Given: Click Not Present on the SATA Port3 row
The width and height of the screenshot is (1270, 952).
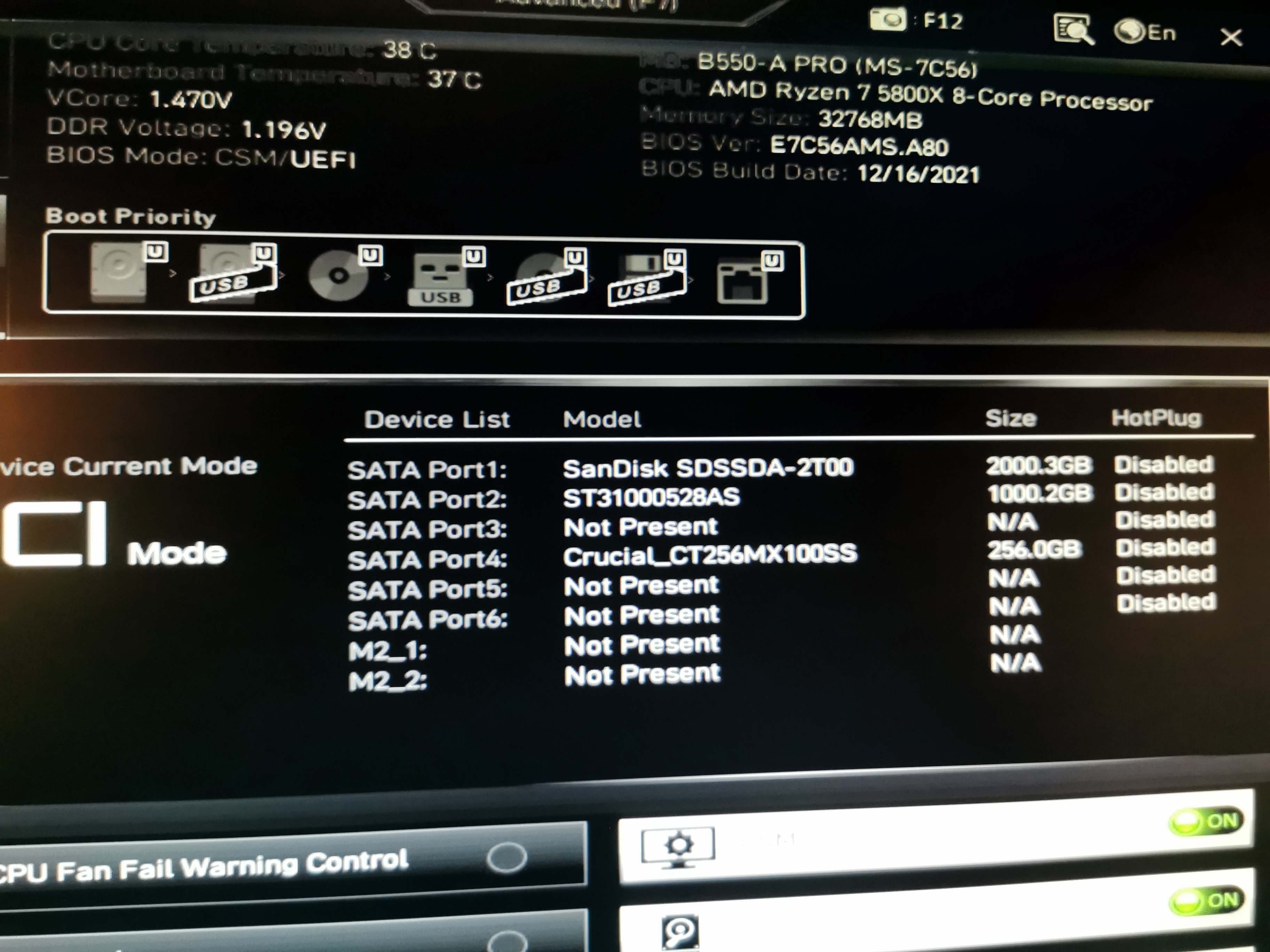Looking at the screenshot, I should point(641,527).
